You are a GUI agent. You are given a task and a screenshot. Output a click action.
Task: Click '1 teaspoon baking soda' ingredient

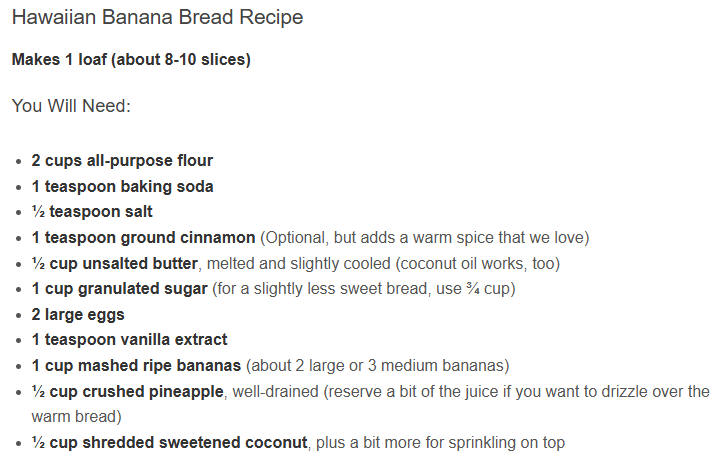point(122,186)
